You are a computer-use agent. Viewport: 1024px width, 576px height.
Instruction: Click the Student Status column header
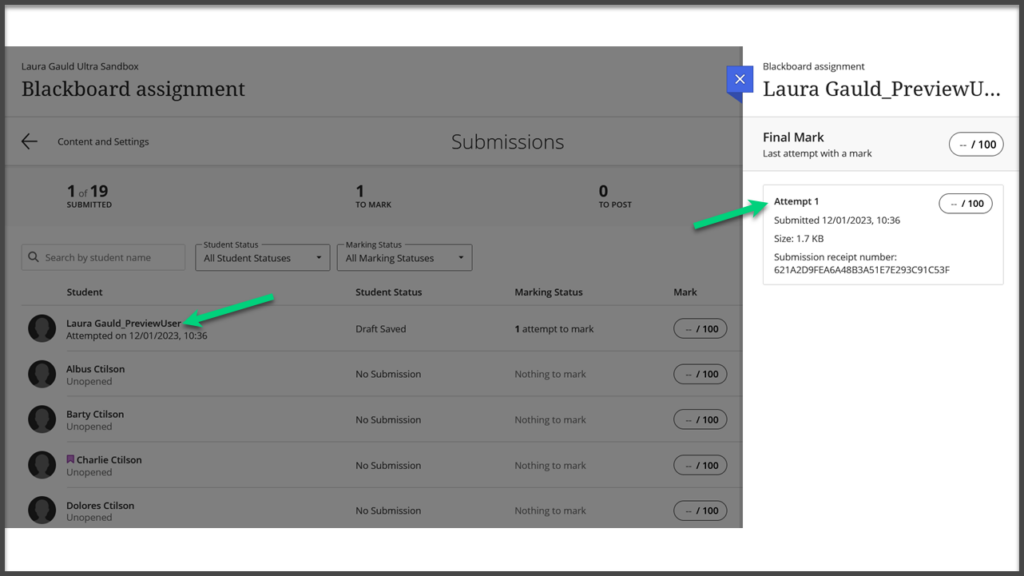point(389,292)
